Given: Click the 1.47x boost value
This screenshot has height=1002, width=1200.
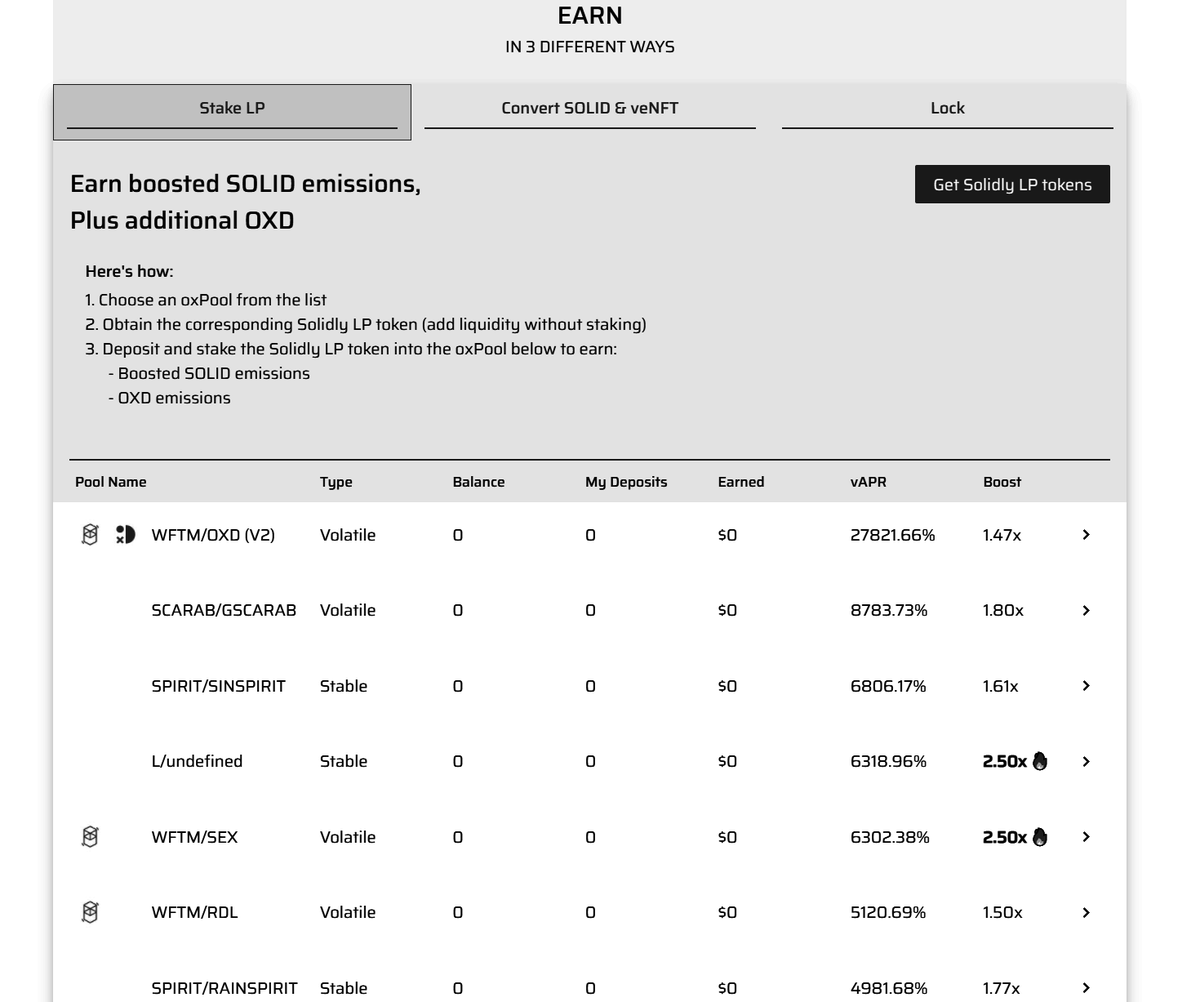Looking at the screenshot, I should click(x=1002, y=535).
